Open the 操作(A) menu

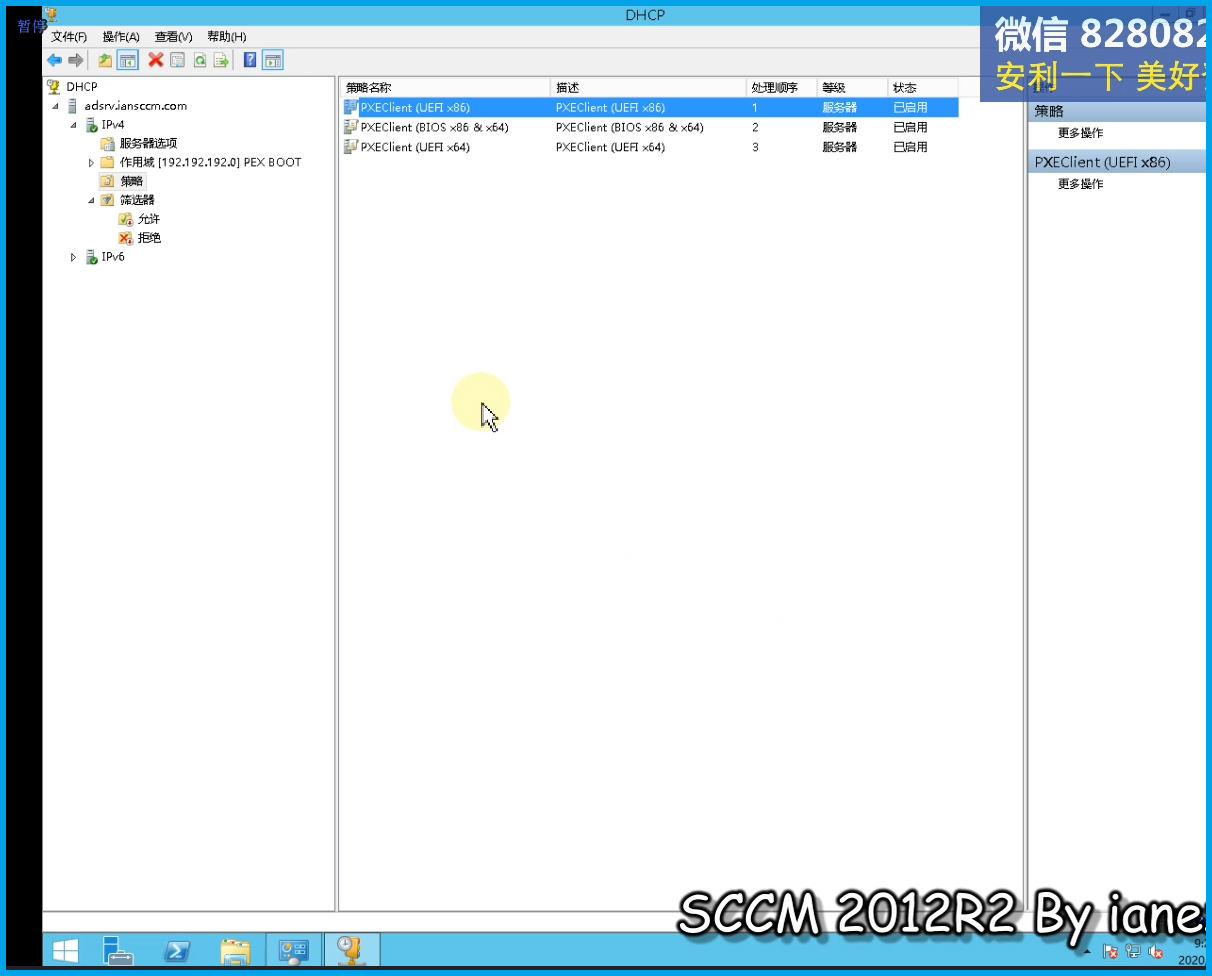(x=121, y=37)
